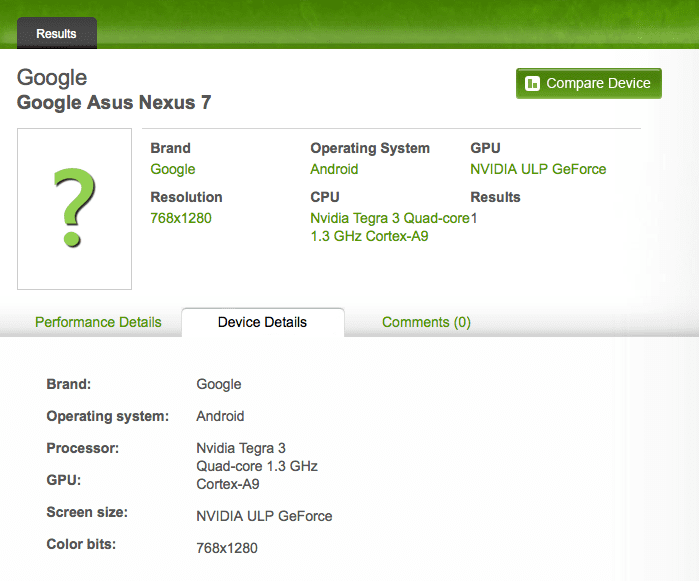699x581 pixels.
Task: Select the Device Details tab
Action: point(263,322)
